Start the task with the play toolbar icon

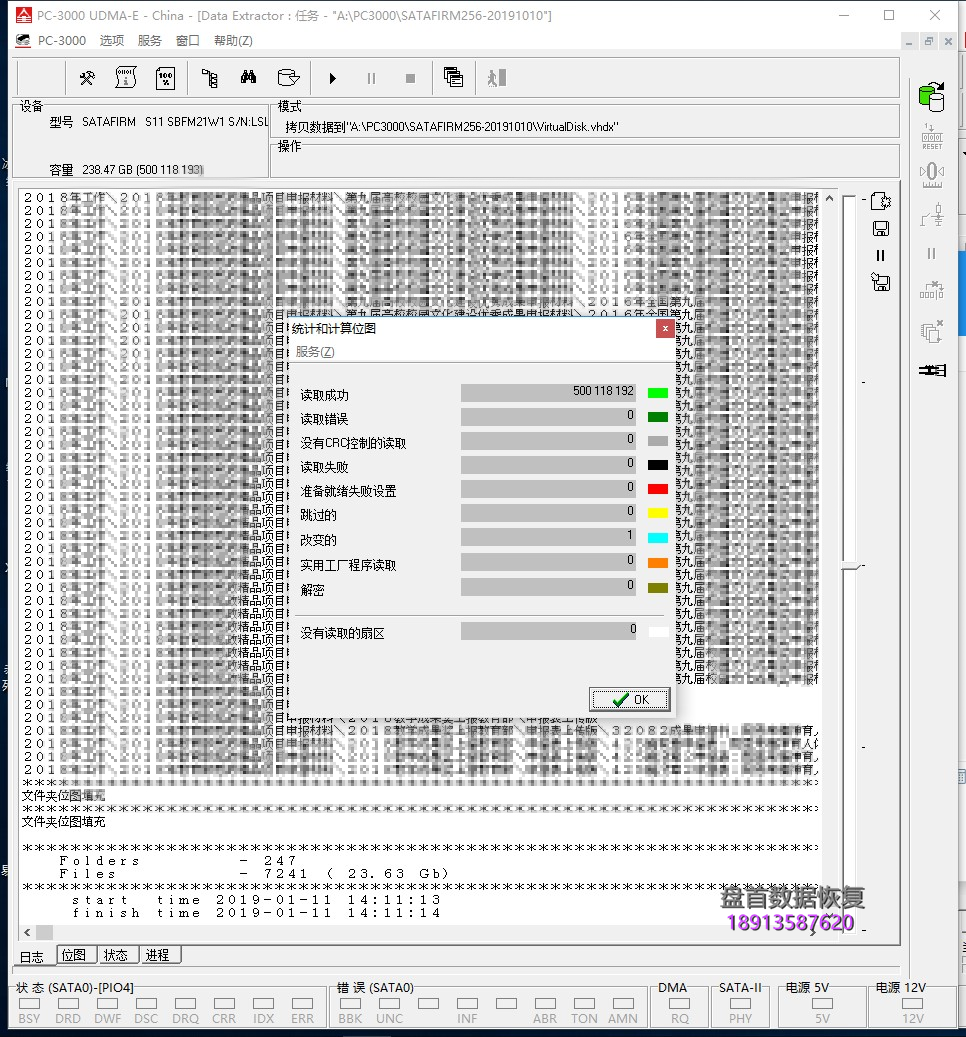[332, 77]
